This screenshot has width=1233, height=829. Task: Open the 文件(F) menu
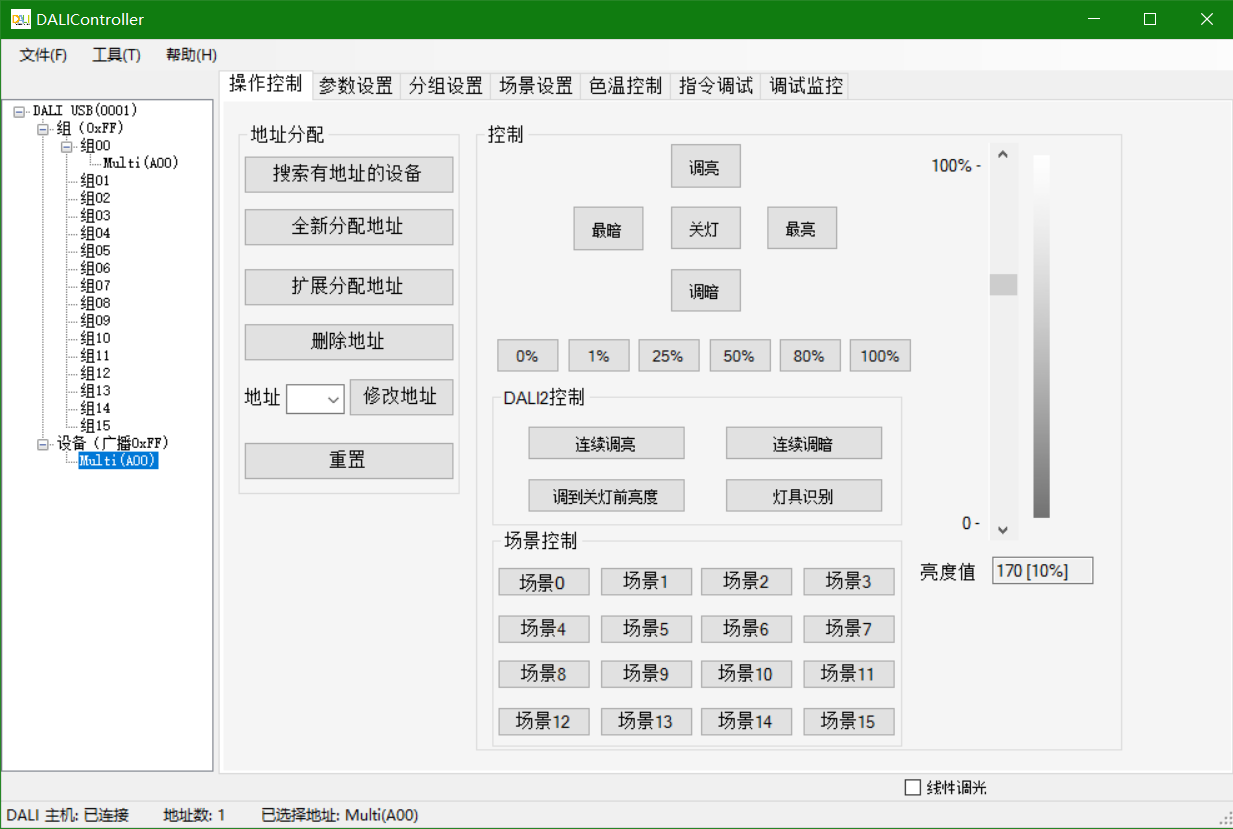pyautogui.click(x=43, y=55)
